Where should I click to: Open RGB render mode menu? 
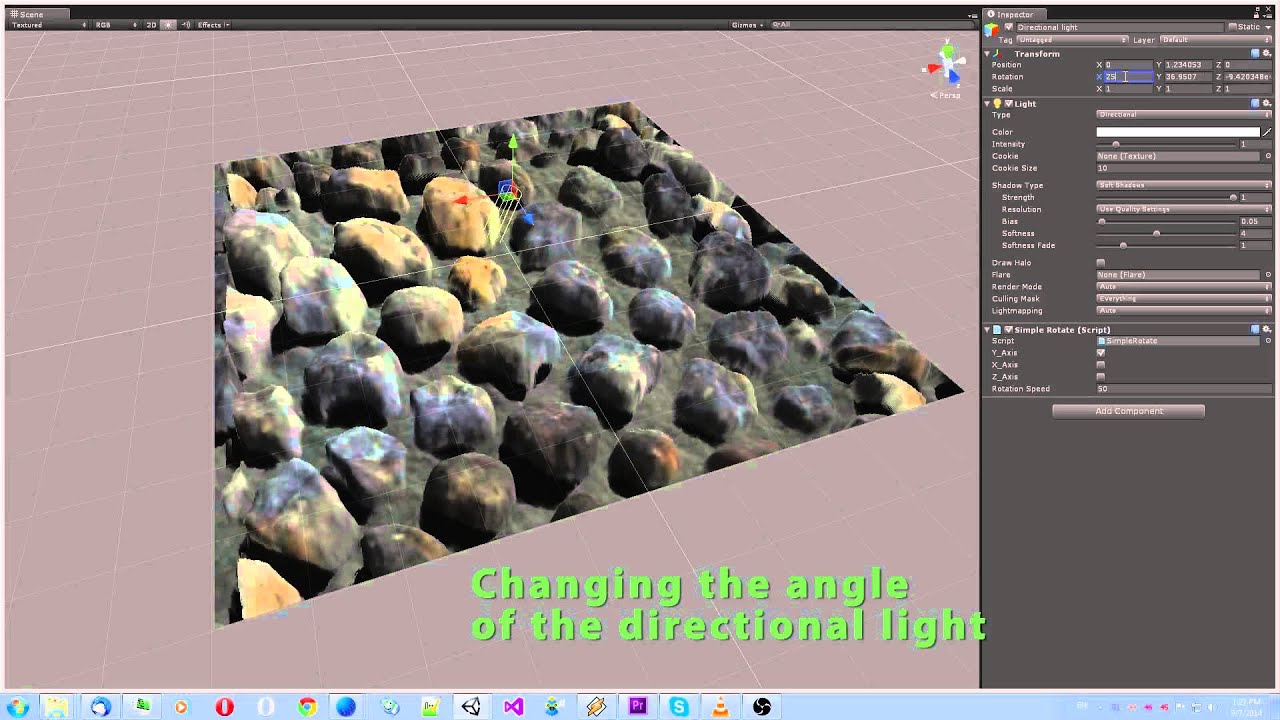point(116,24)
